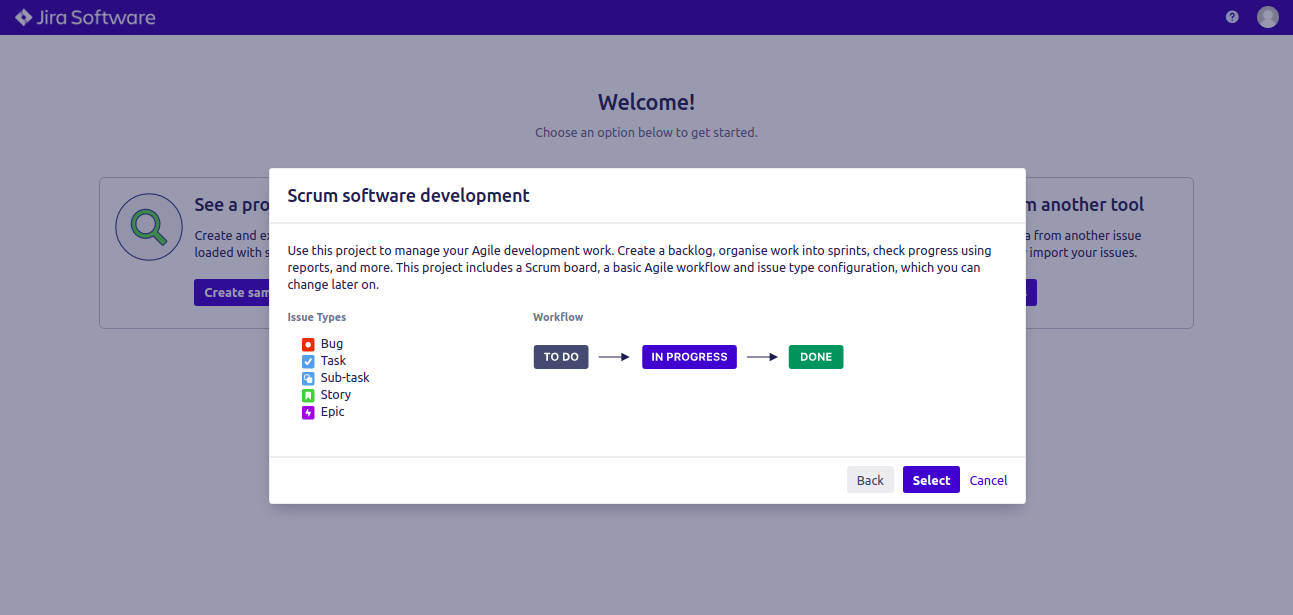Click the Sub-task issue type icon
This screenshot has width=1293, height=615.
[308, 378]
